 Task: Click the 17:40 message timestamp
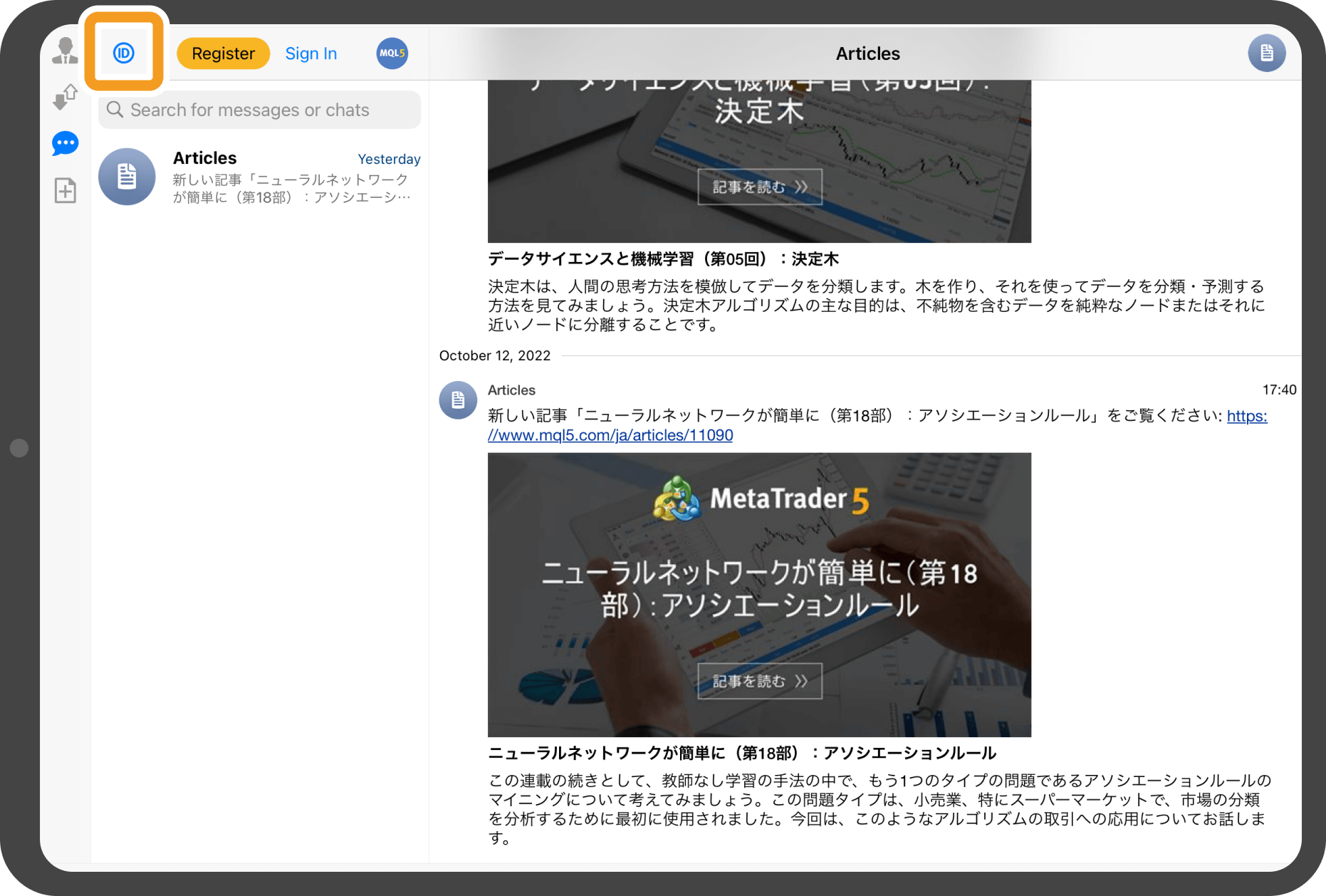click(1279, 390)
